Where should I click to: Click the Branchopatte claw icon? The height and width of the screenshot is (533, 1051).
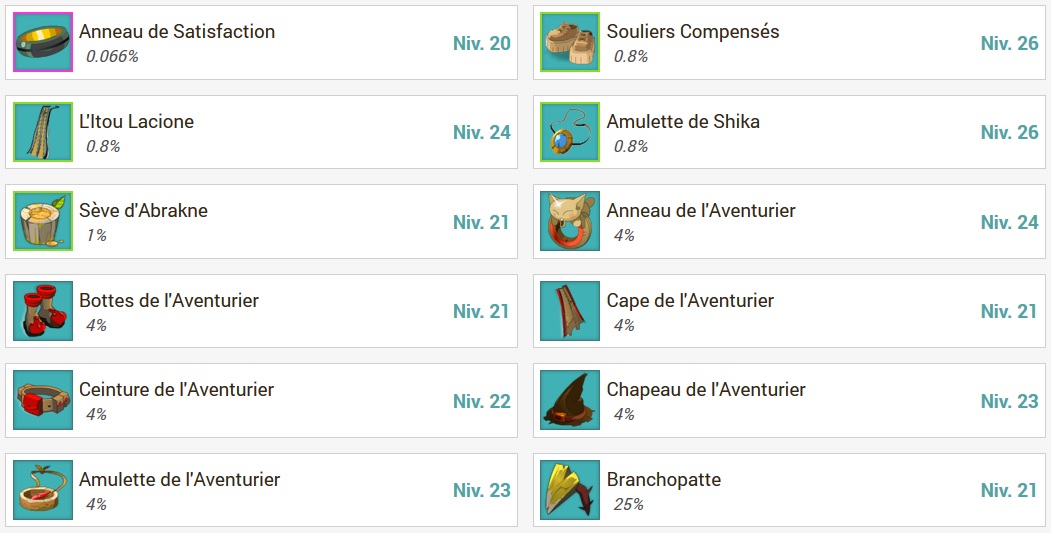click(570, 490)
